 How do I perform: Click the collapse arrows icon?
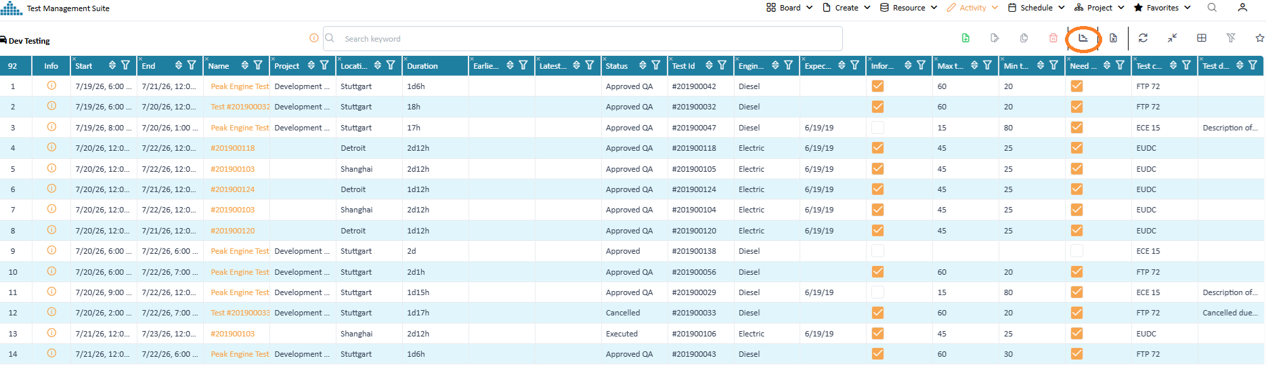pyautogui.click(x=1172, y=38)
